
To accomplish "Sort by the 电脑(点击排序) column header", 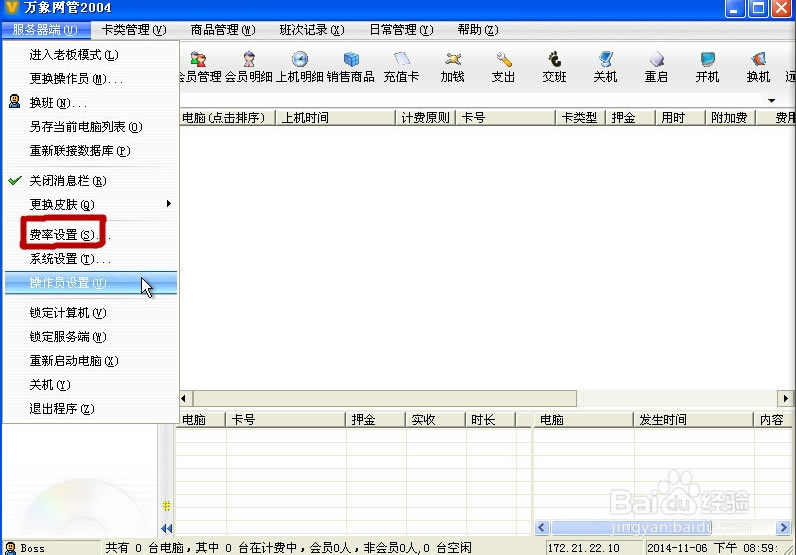I will pyautogui.click(x=223, y=118).
